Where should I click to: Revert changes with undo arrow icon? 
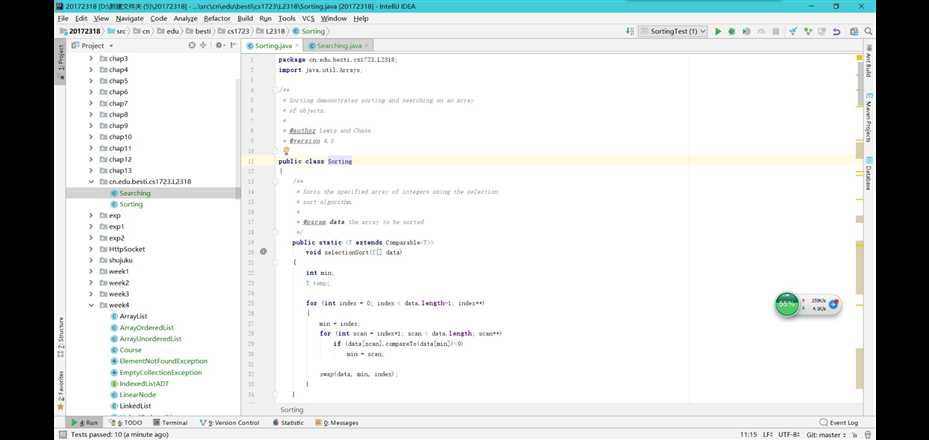(837, 31)
